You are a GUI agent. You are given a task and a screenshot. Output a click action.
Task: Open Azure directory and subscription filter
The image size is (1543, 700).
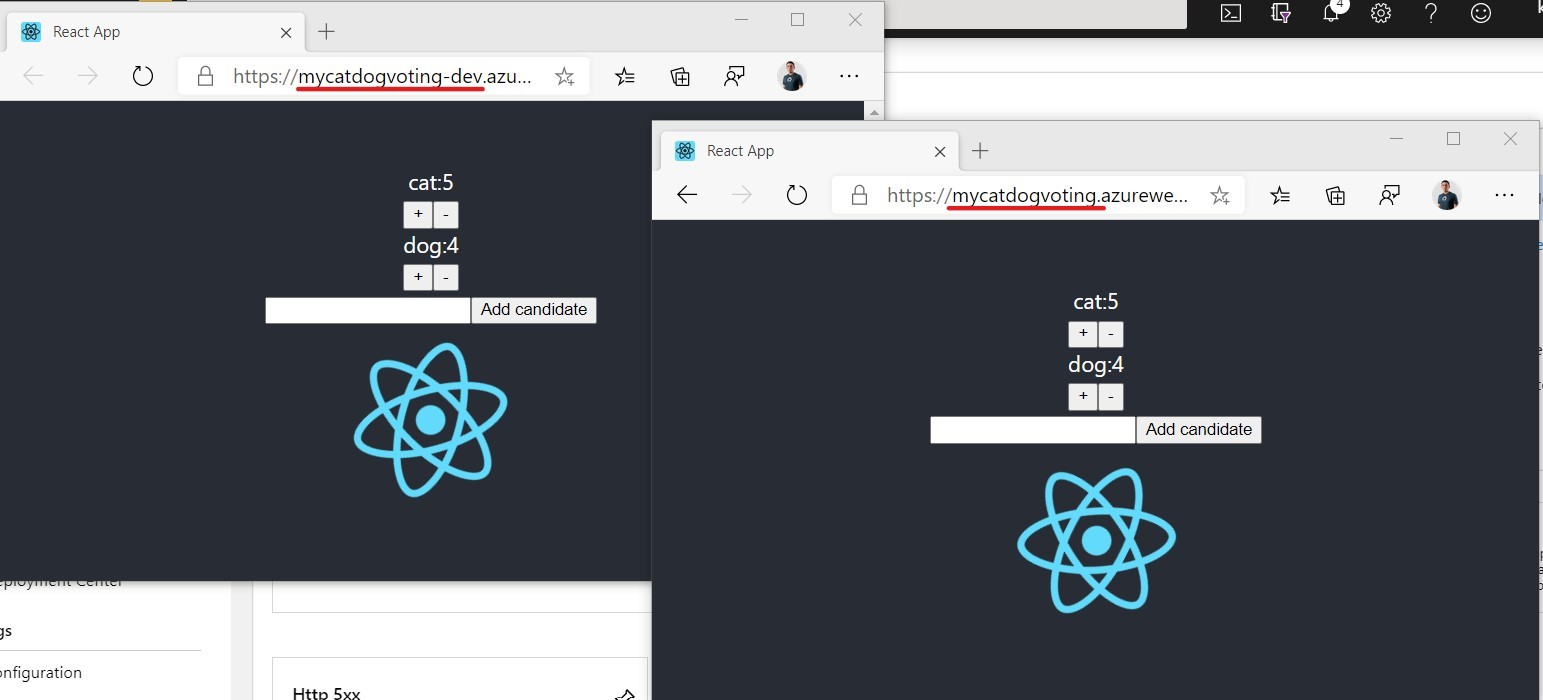point(1281,13)
